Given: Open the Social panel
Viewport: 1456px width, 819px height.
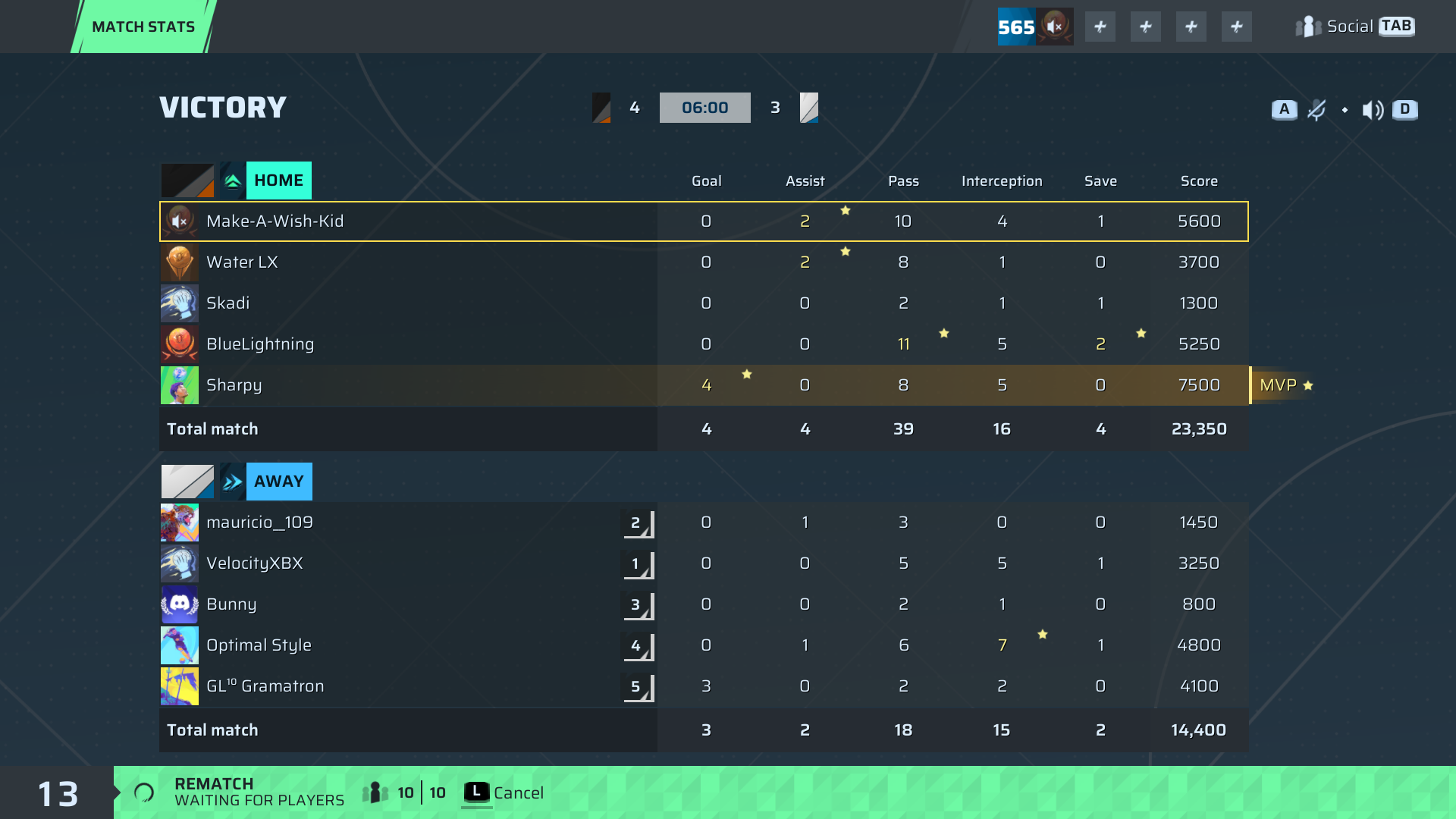Looking at the screenshot, I should 1354,27.
